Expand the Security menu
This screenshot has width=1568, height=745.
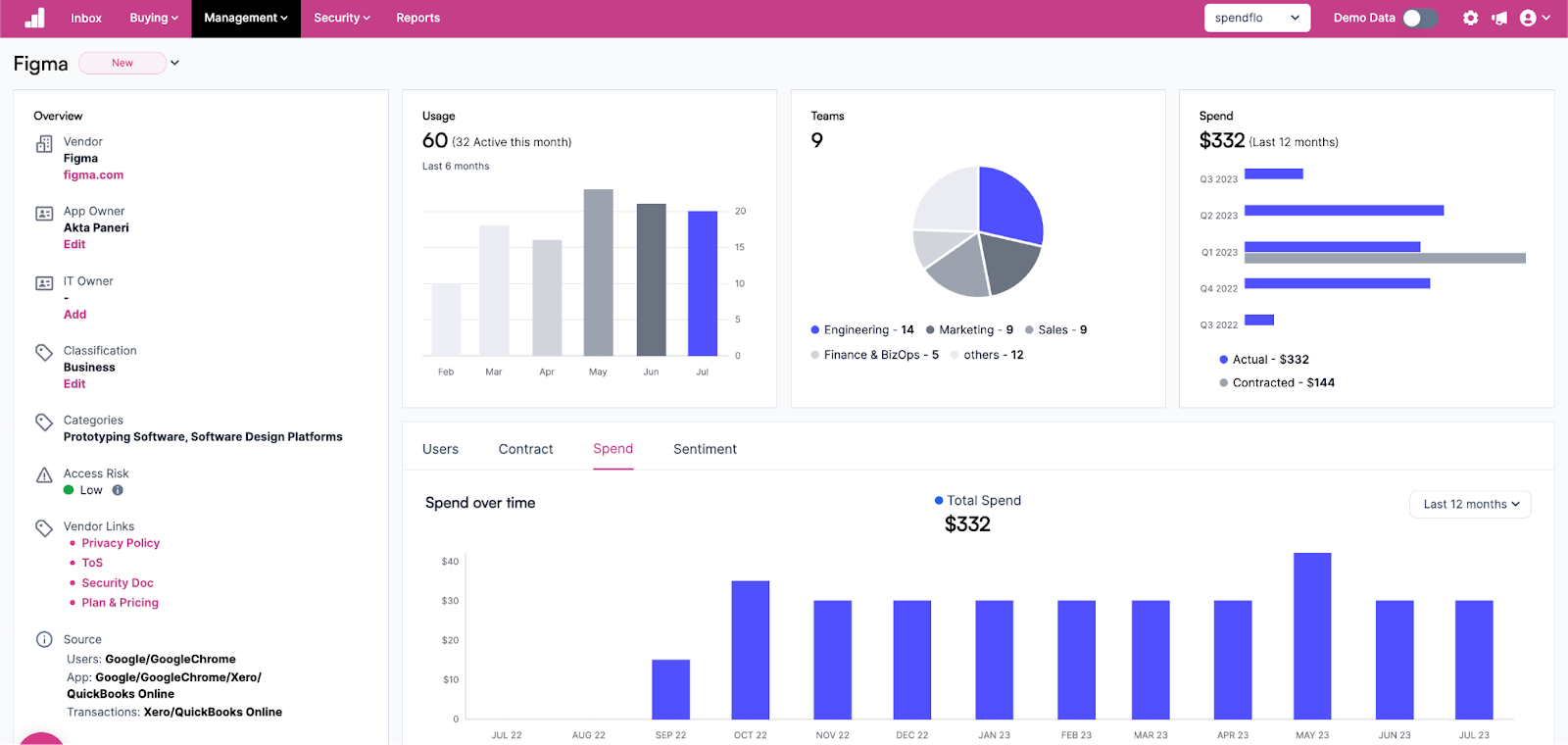pos(342,18)
